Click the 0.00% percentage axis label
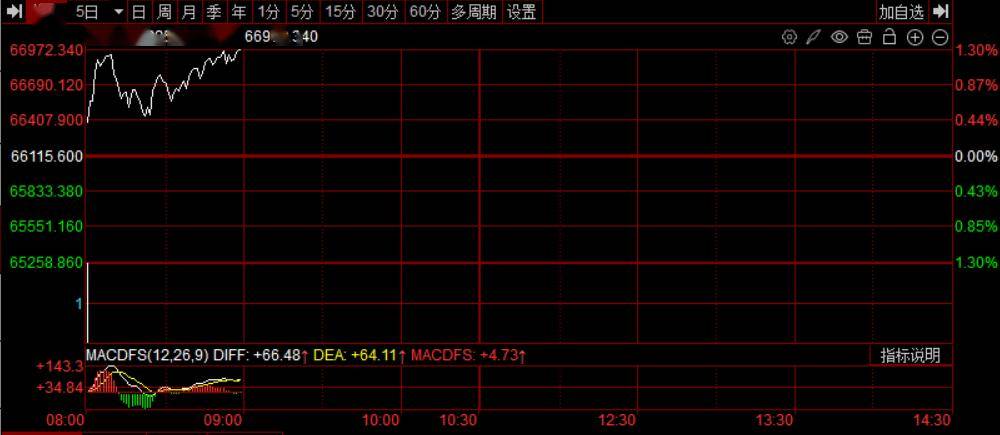 [976, 156]
